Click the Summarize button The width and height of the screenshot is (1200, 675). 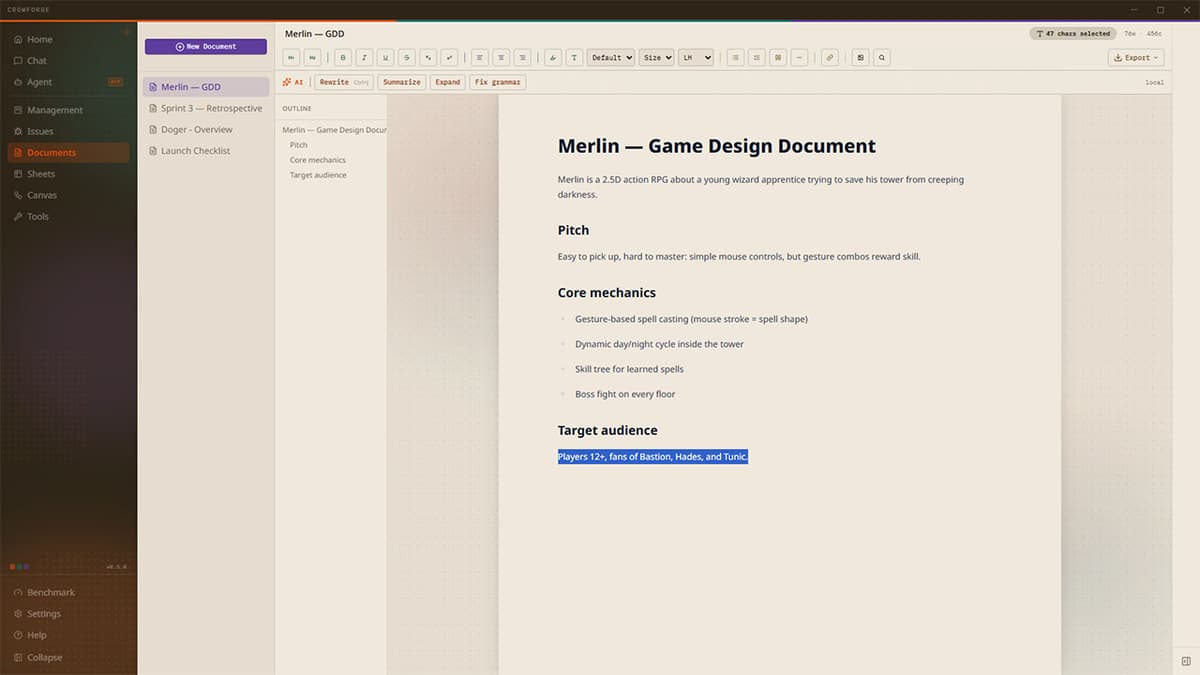tap(402, 82)
